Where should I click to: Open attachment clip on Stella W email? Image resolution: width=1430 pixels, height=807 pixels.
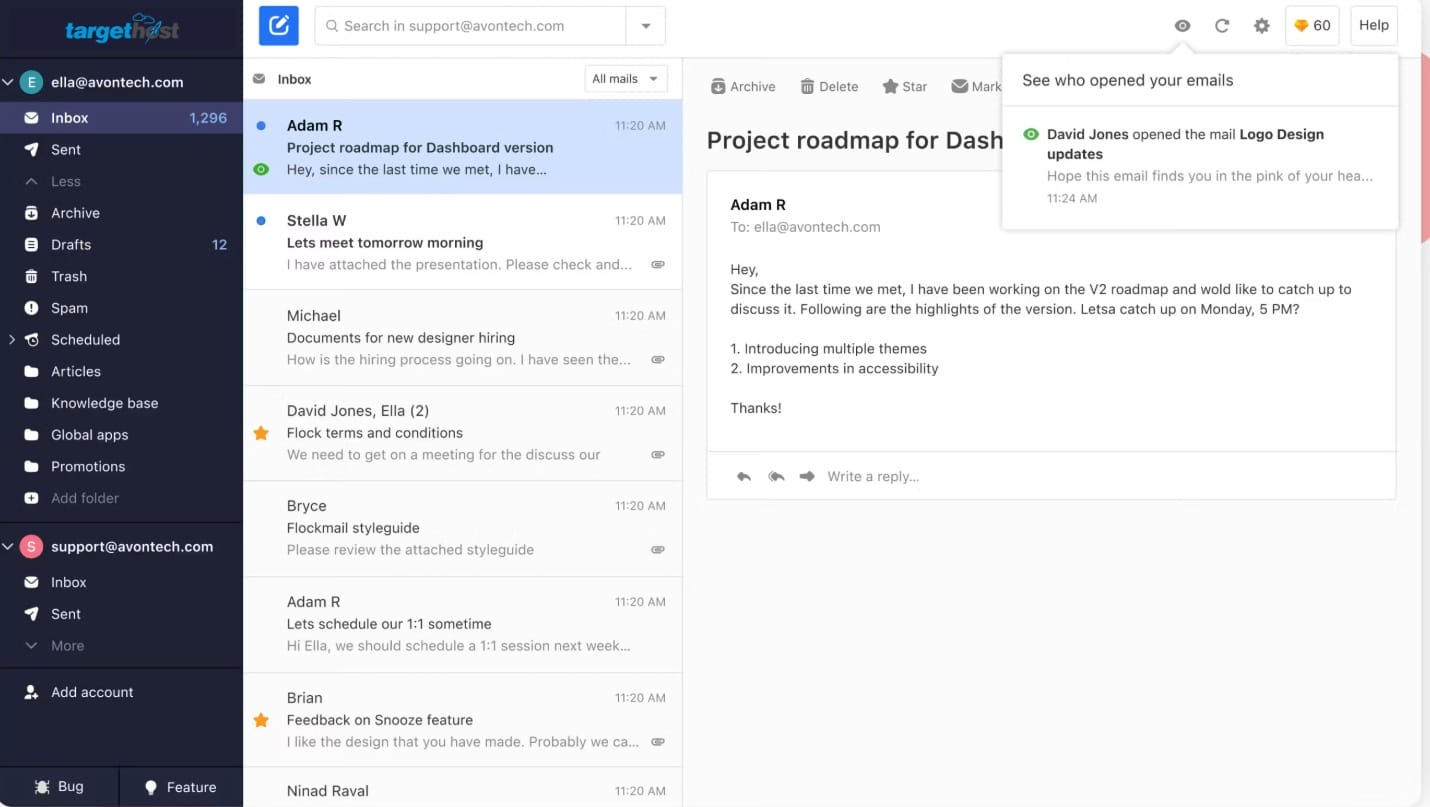click(x=658, y=265)
